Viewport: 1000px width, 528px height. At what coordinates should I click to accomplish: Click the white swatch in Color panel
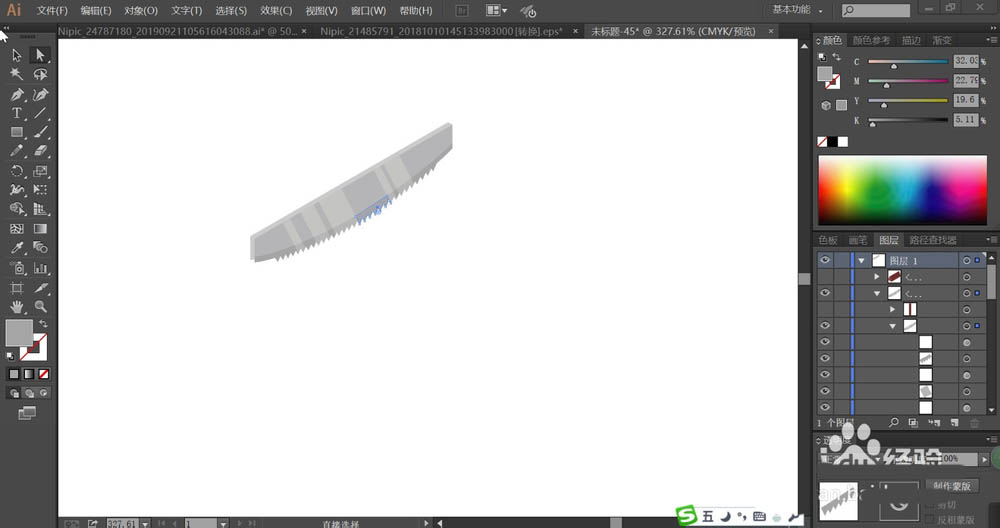[843, 142]
